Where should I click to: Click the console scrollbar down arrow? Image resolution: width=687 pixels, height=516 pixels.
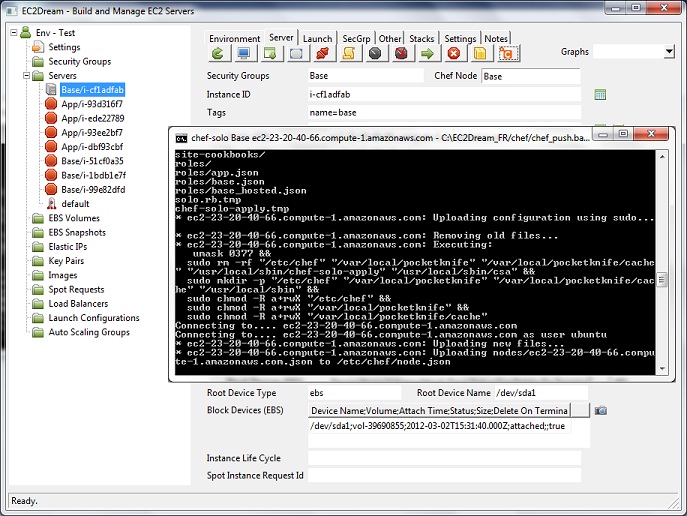pos(662,368)
